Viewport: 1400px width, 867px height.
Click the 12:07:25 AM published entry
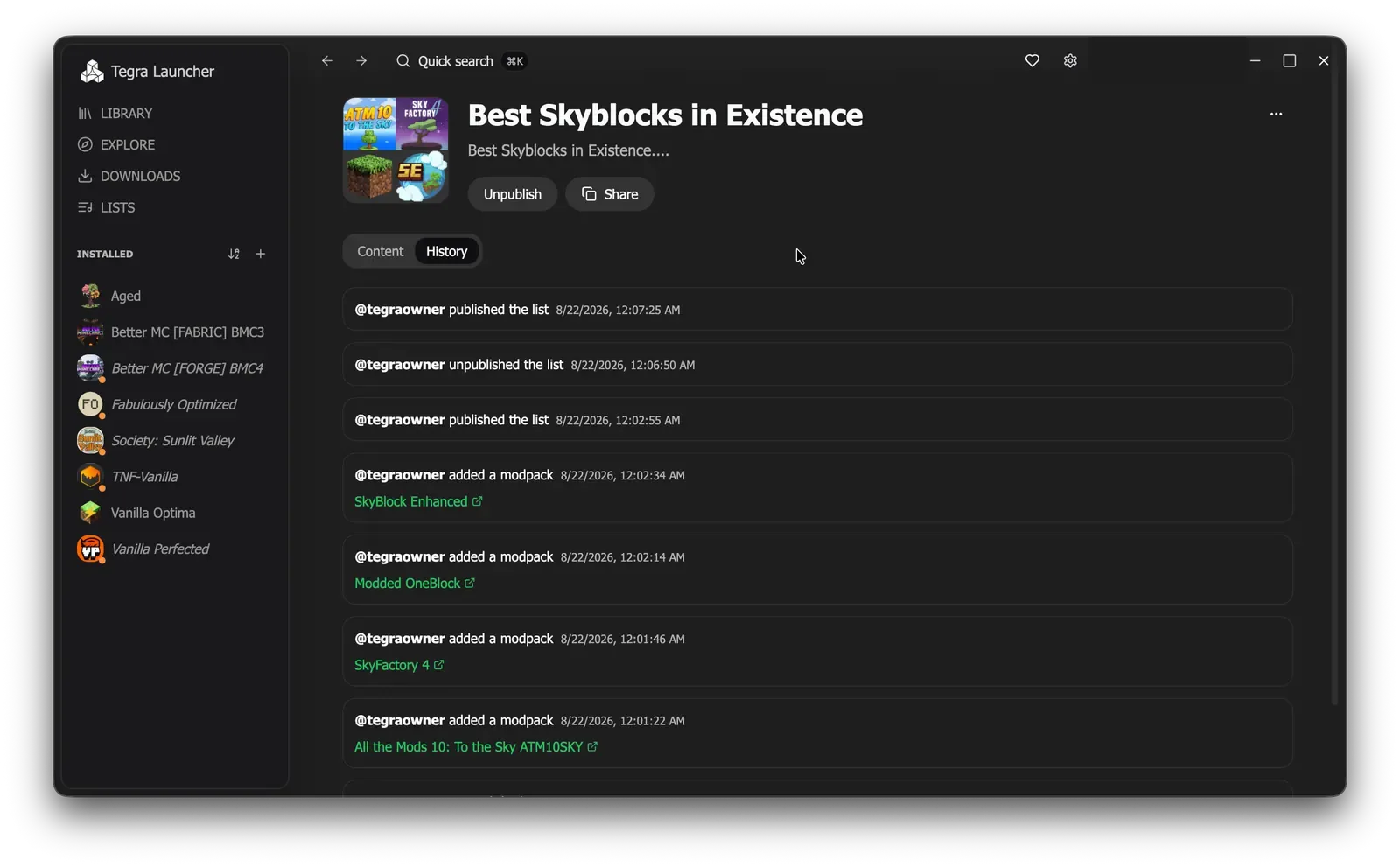coord(817,310)
